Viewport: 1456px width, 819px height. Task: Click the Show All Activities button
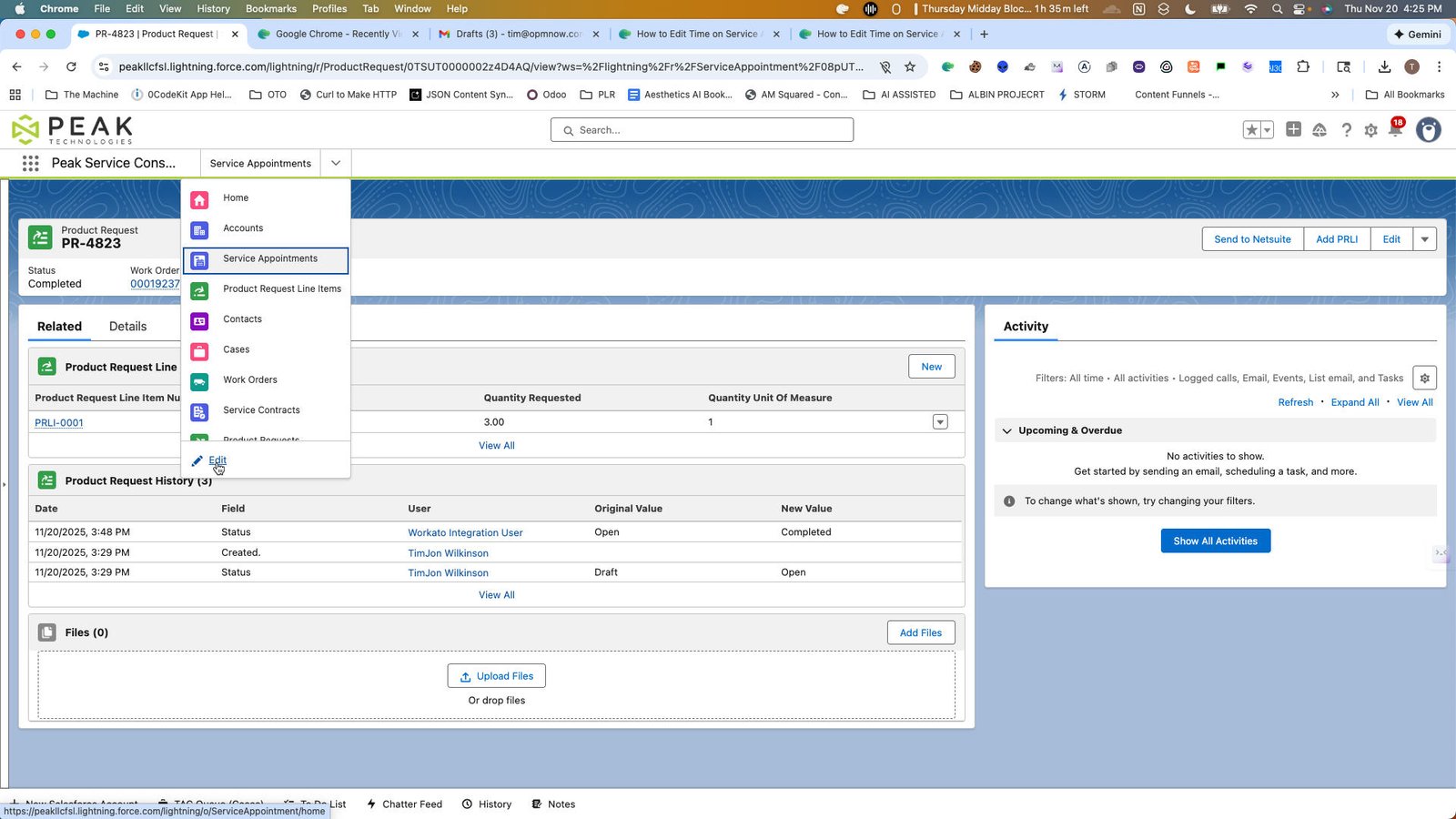(1215, 541)
